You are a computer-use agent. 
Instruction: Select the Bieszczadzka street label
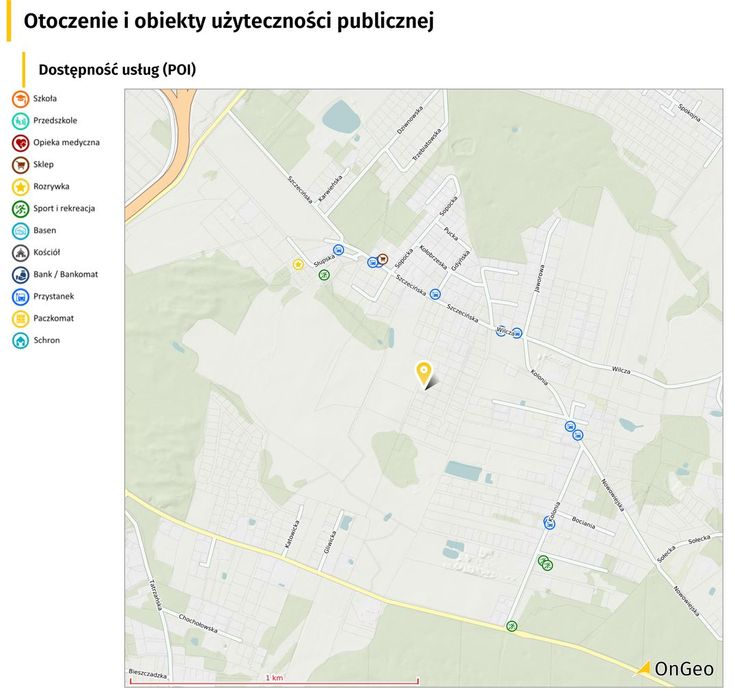pos(148,674)
